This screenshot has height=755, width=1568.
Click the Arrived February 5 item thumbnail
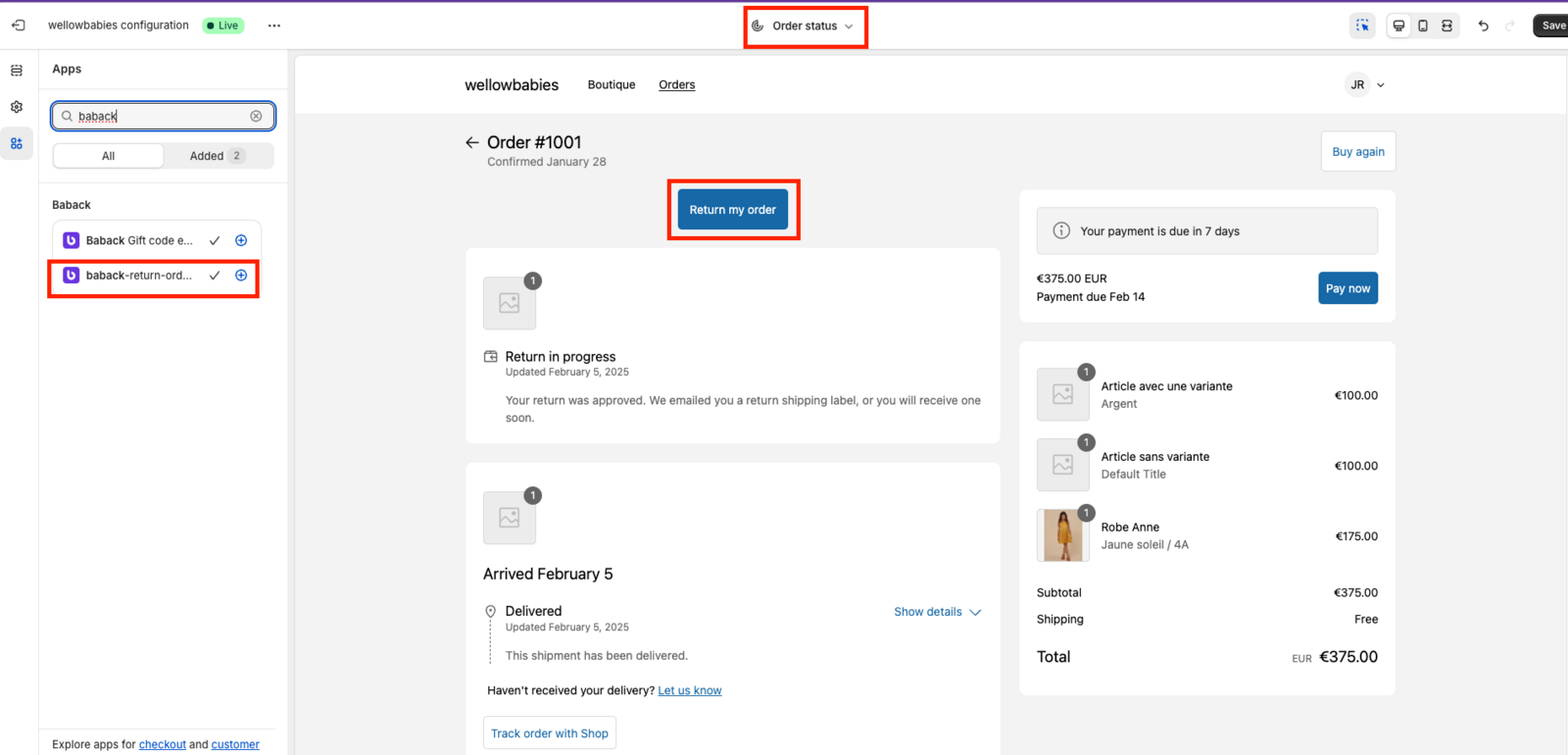click(x=510, y=518)
